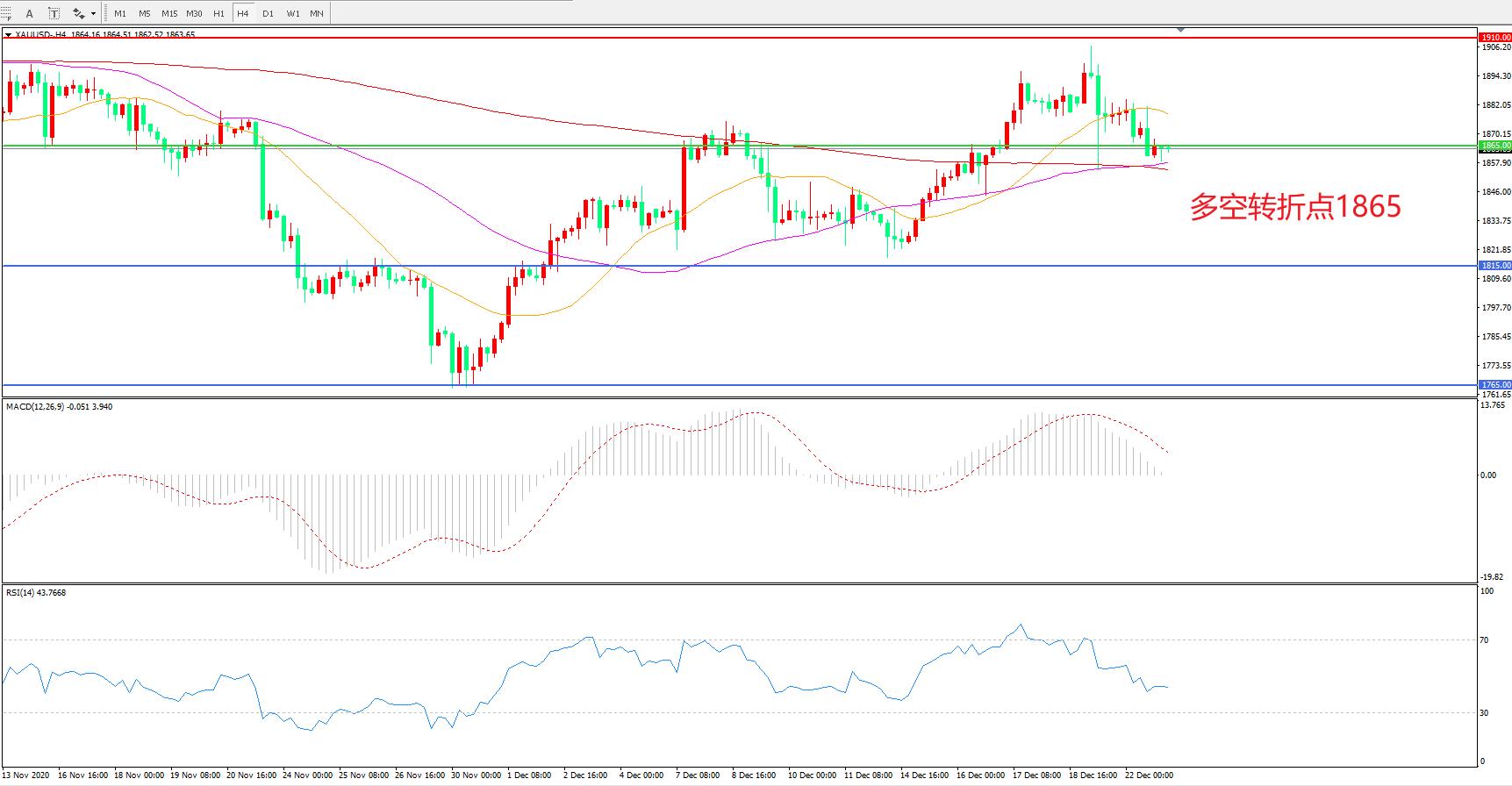Screen dimensions: 1512x786
Task: Click the MACD(12,26,9) indicator label
Action: pos(59,407)
